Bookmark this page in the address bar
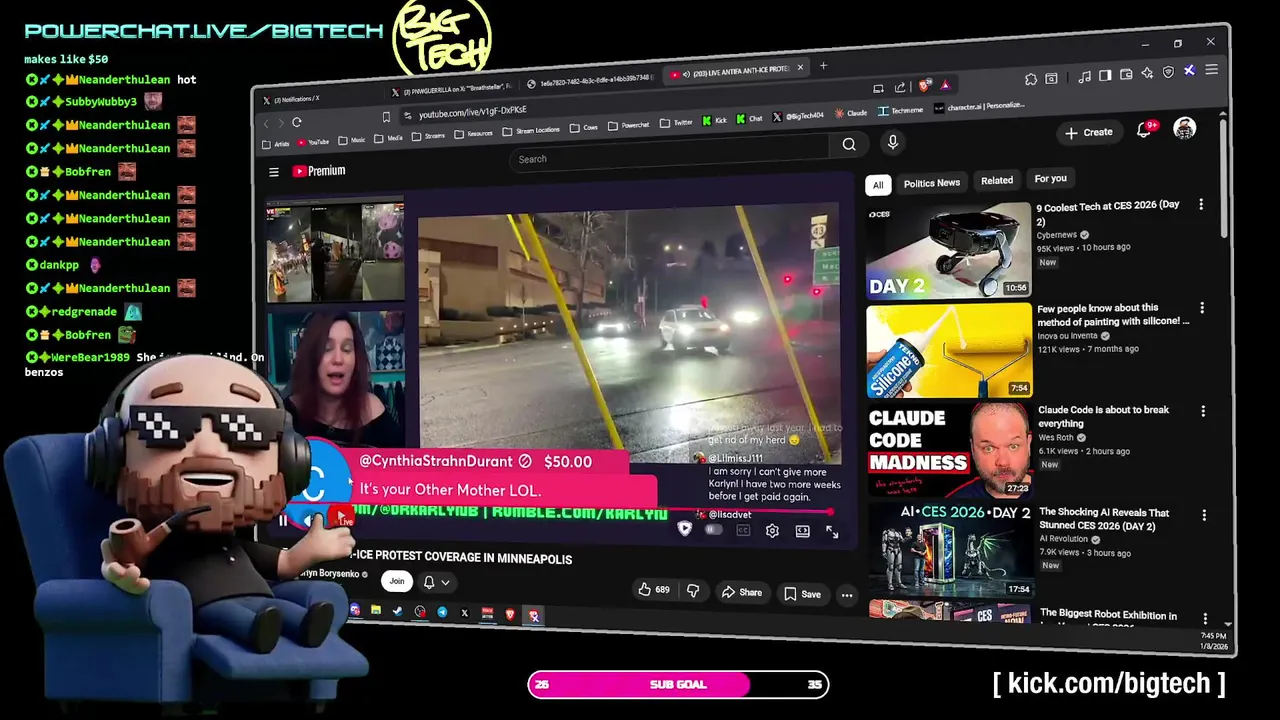This screenshot has height=720, width=1280. pos(386,117)
